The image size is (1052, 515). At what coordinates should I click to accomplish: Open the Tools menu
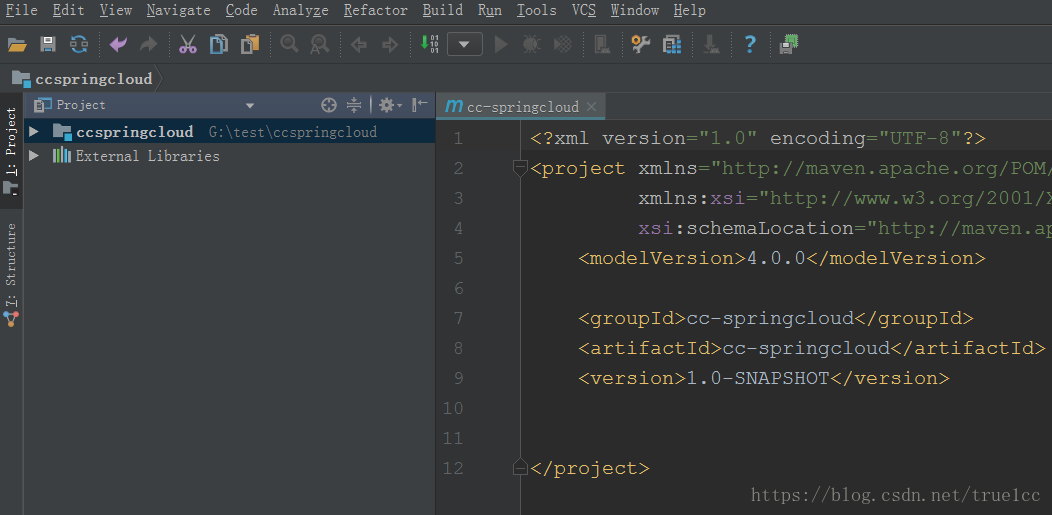point(537,10)
